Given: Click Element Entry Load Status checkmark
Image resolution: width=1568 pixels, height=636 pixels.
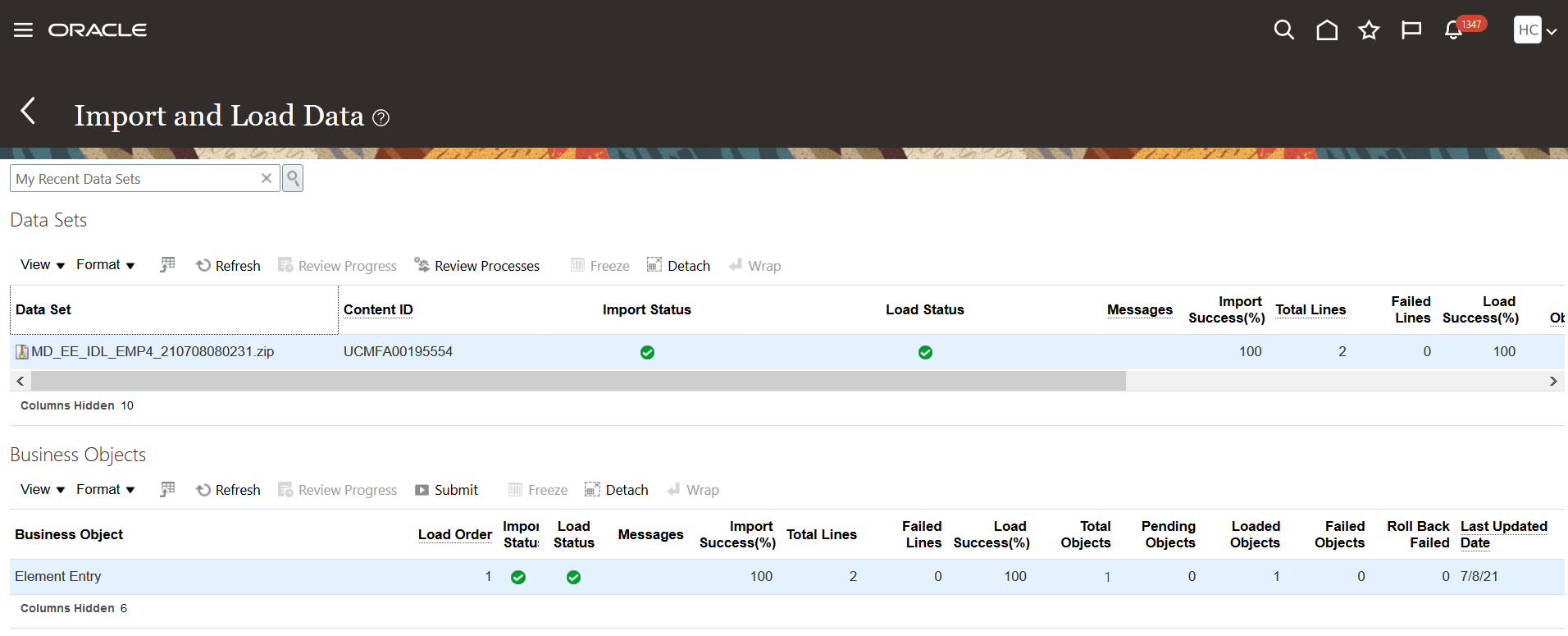Looking at the screenshot, I should point(573,577).
